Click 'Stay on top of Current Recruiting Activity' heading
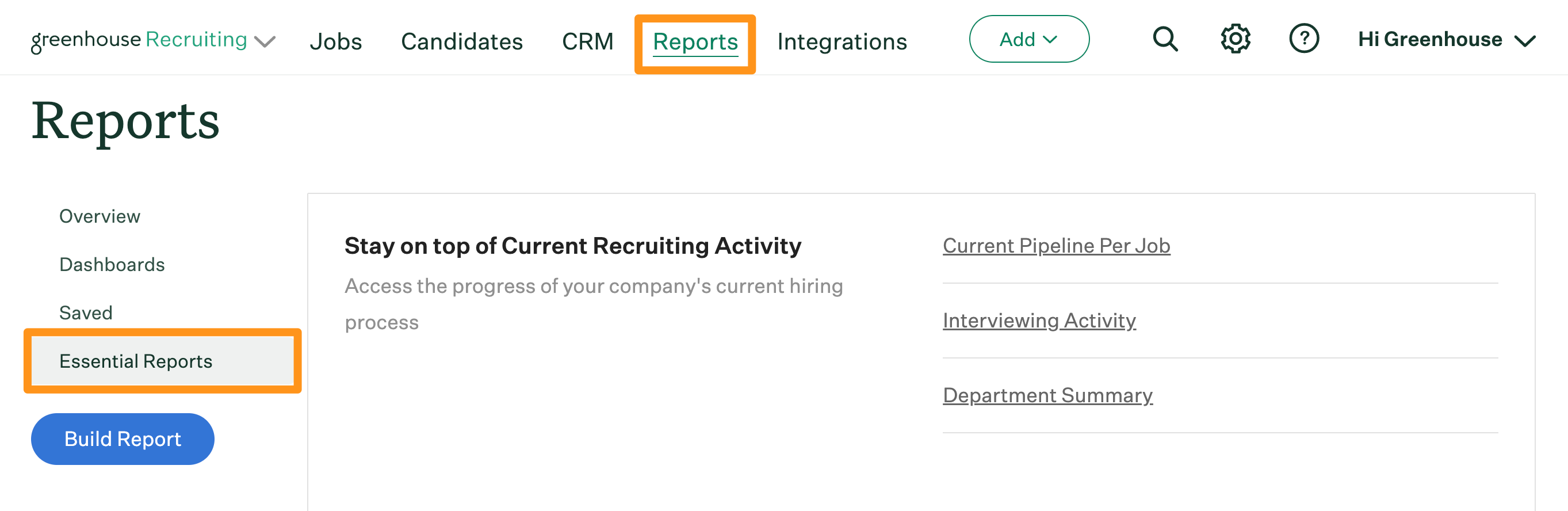This screenshot has width=1568, height=511. 573,246
